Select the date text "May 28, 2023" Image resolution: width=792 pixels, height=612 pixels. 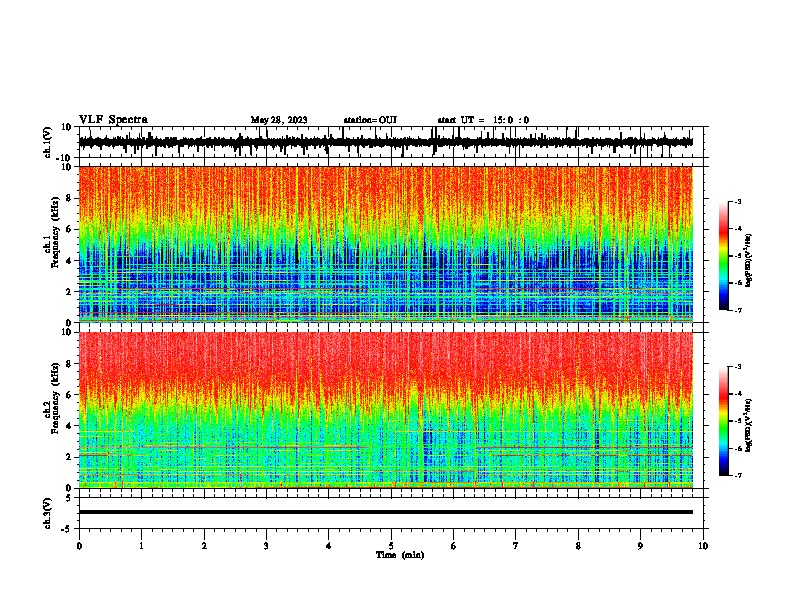[279, 120]
